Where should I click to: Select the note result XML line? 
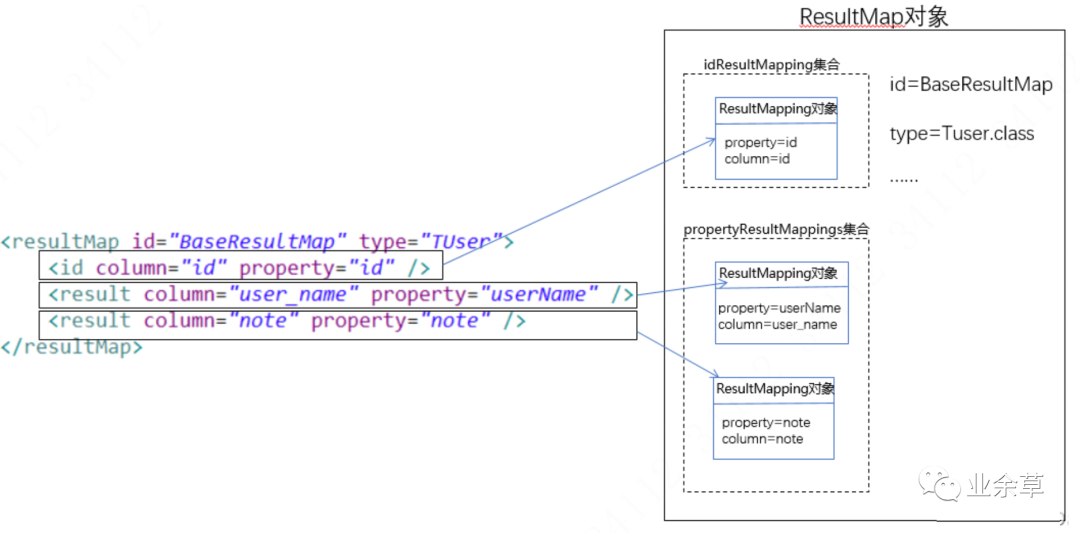coord(338,322)
